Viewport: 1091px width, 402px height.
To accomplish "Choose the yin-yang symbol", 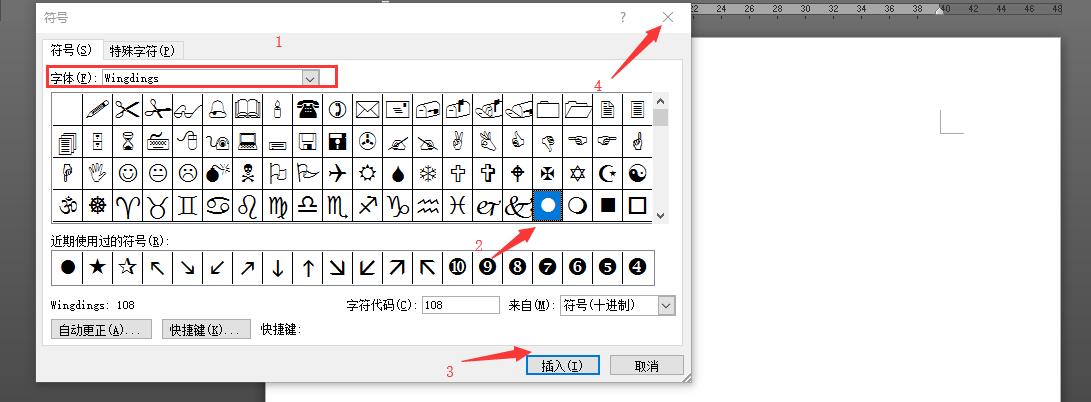I will (x=637, y=173).
